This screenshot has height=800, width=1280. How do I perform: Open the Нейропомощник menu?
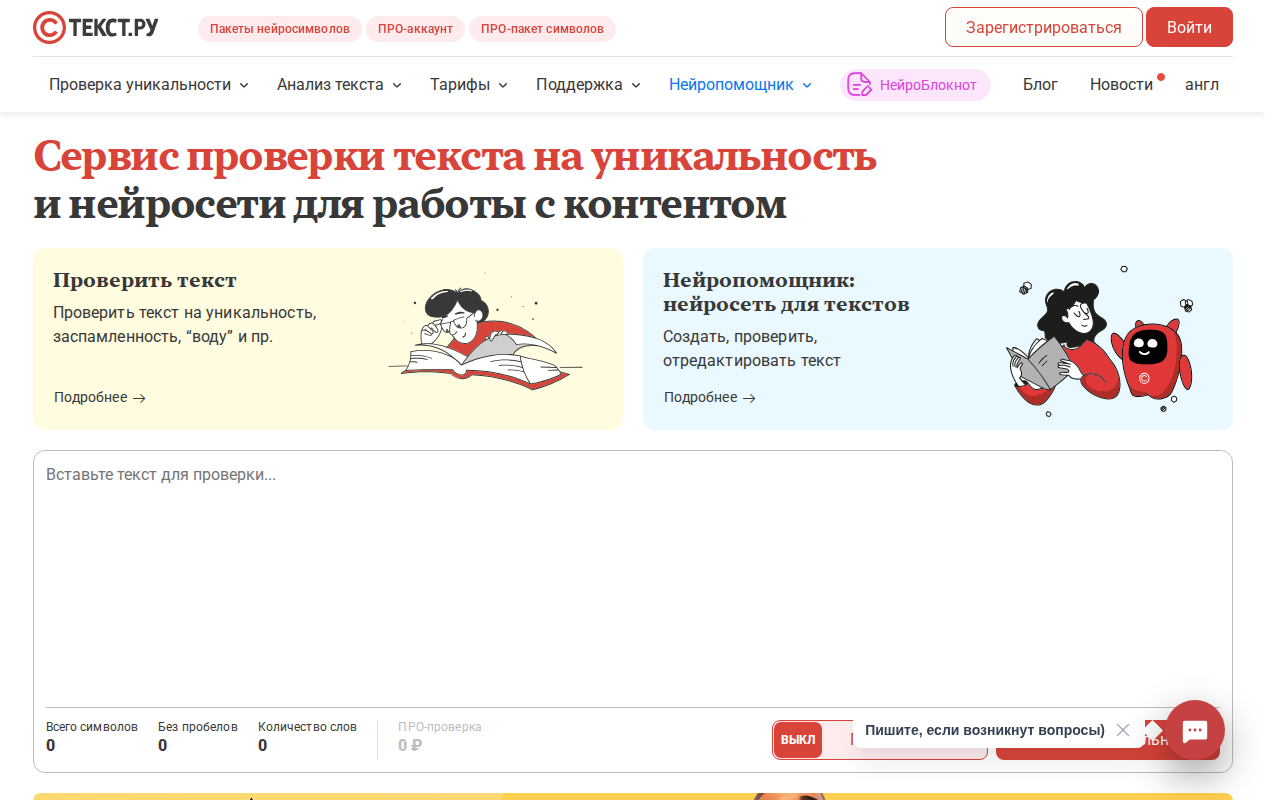point(741,85)
